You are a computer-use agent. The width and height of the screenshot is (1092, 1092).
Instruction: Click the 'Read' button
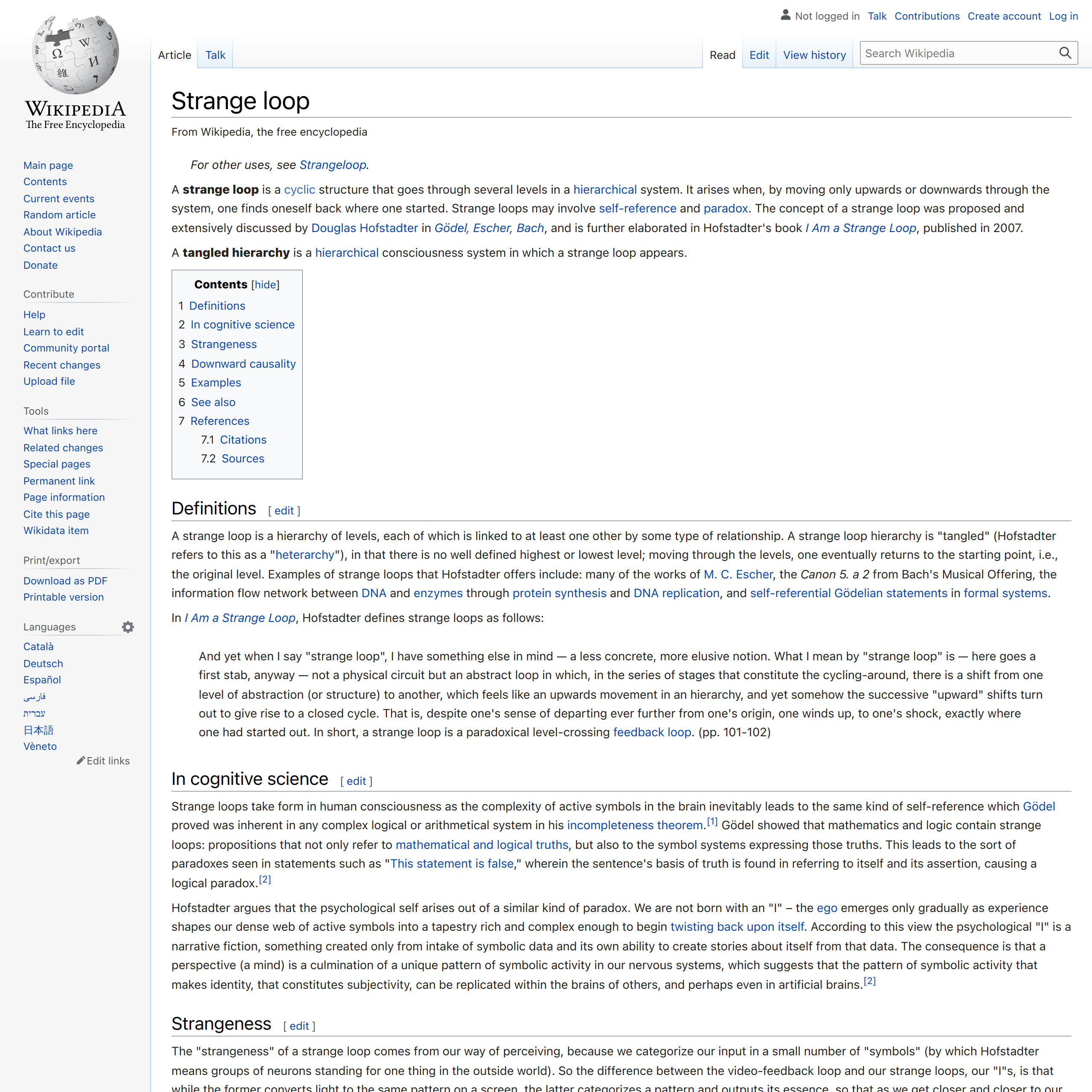[719, 55]
